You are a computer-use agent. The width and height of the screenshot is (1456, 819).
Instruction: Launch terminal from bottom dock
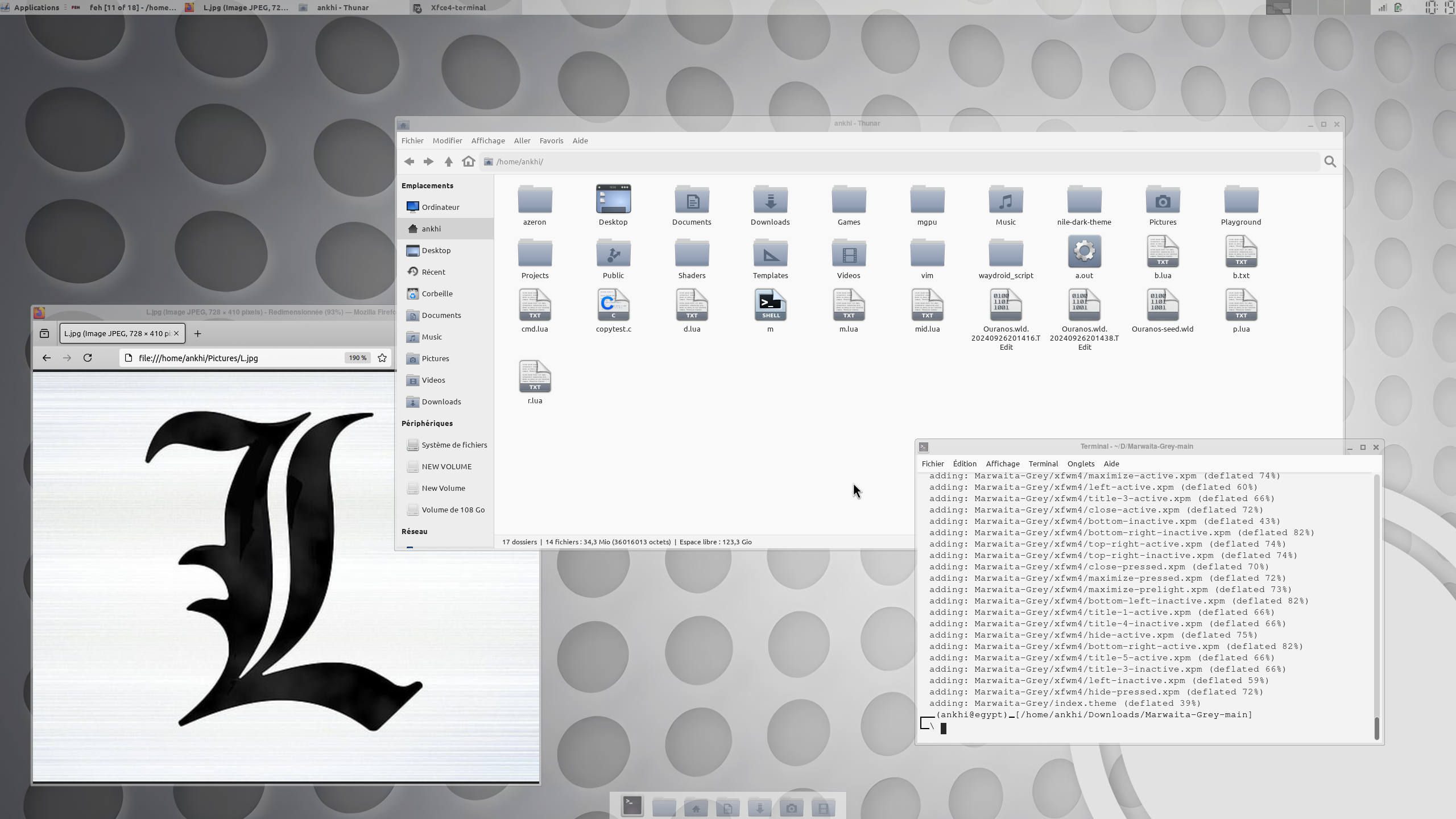[632, 805]
